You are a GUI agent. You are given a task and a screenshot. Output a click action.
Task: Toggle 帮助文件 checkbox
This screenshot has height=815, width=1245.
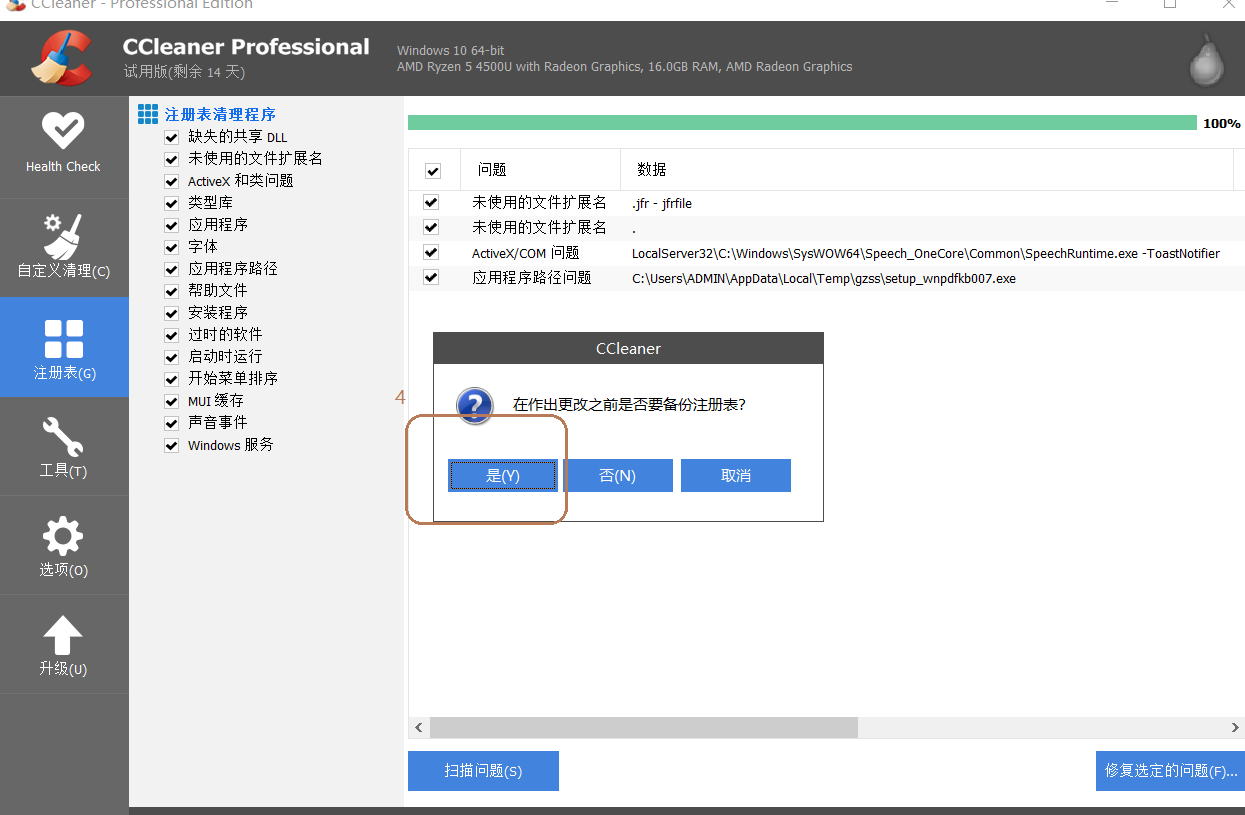click(x=171, y=291)
